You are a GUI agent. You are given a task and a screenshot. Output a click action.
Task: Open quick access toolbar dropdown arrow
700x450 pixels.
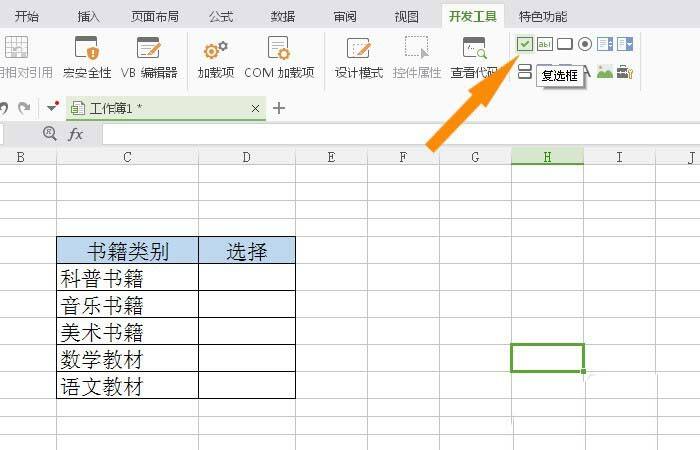(x=53, y=107)
